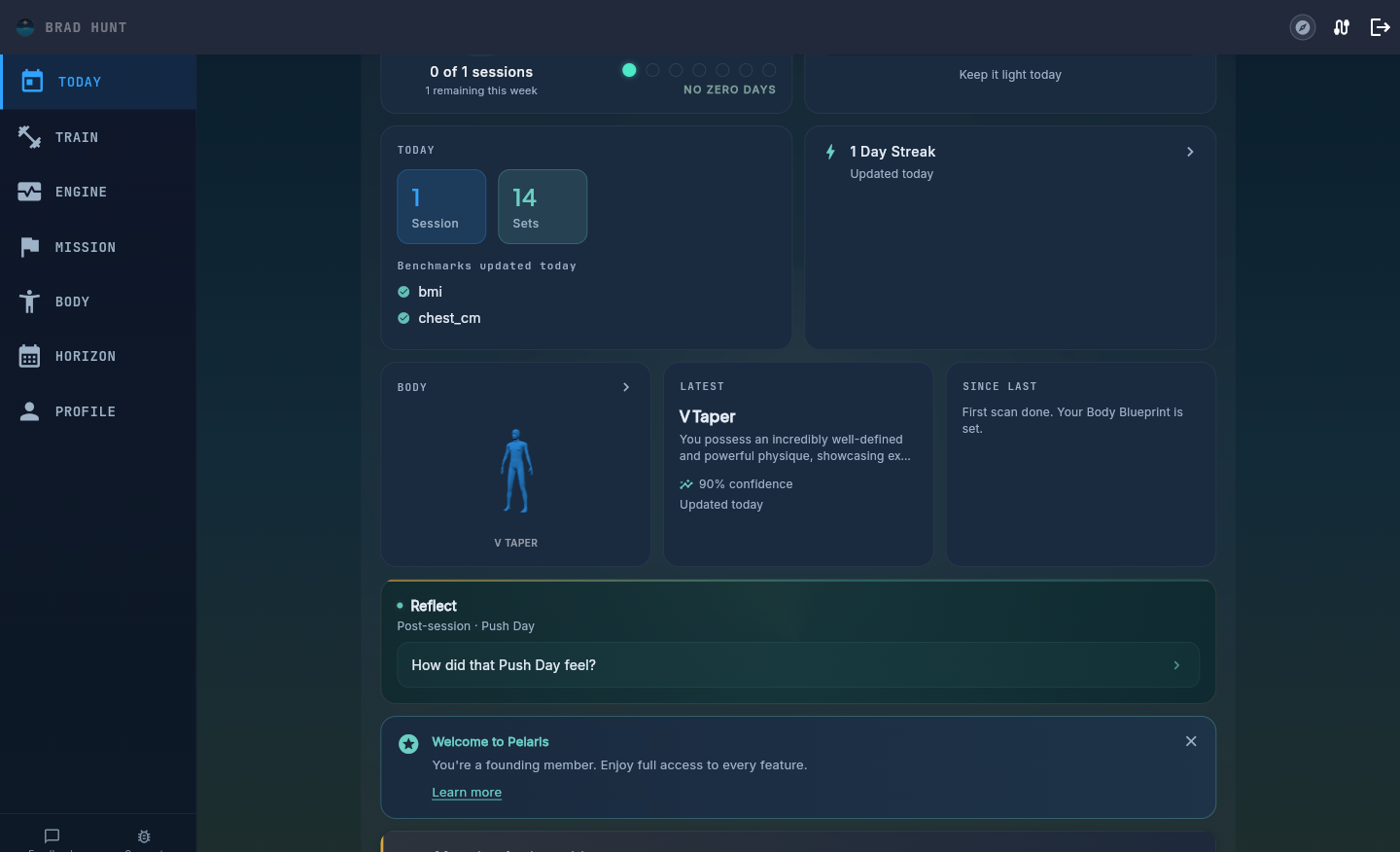Open the Body section in sidebar
This screenshot has height=852, width=1400.
pos(98,302)
